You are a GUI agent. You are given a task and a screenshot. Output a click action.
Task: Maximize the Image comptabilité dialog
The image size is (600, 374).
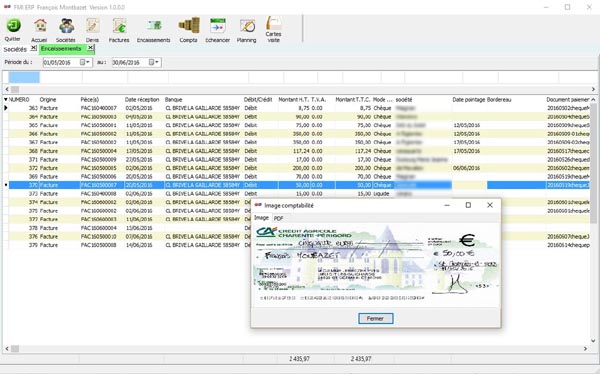(x=468, y=205)
